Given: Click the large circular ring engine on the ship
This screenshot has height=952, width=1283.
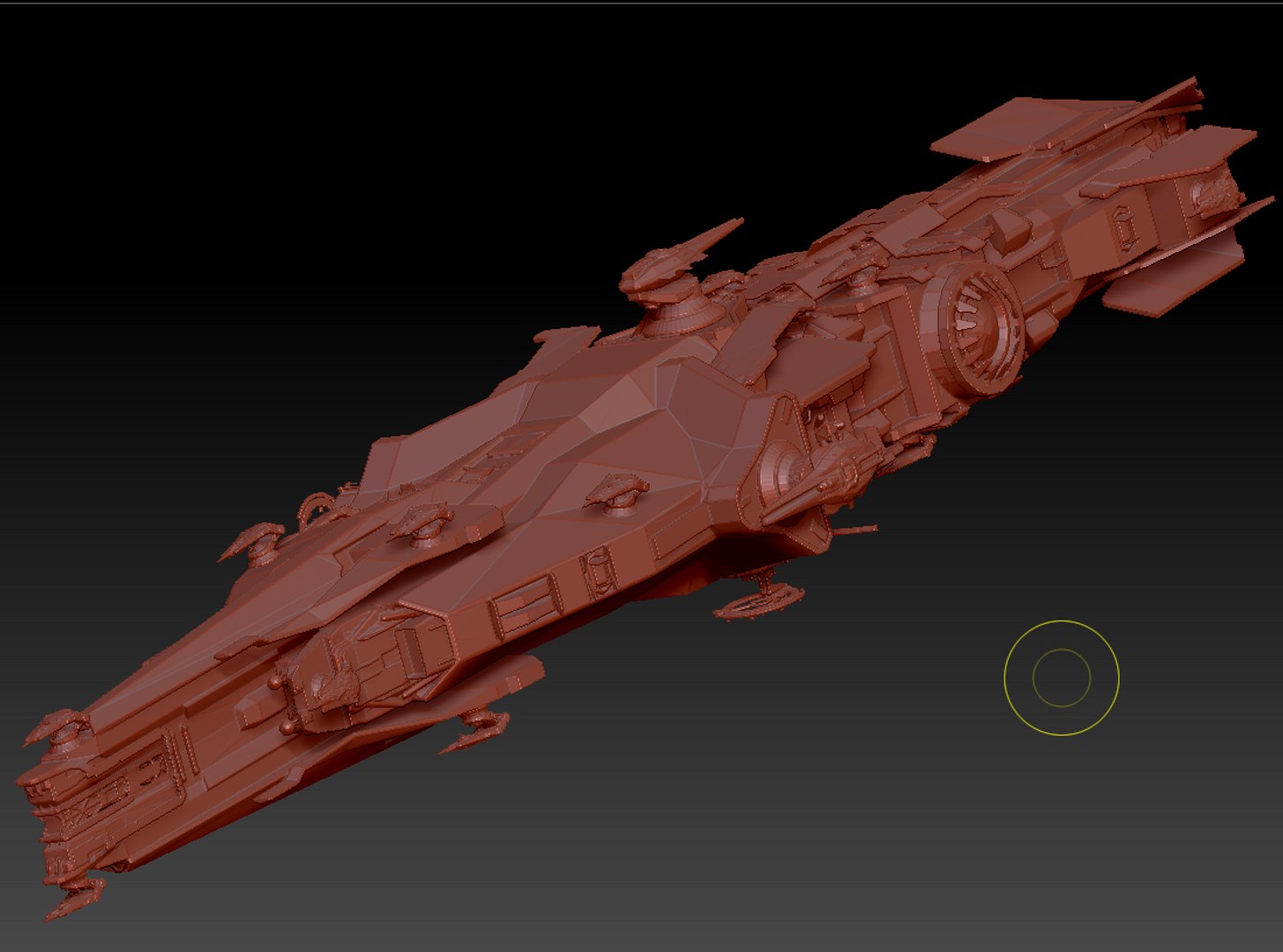Looking at the screenshot, I should 975,330.
